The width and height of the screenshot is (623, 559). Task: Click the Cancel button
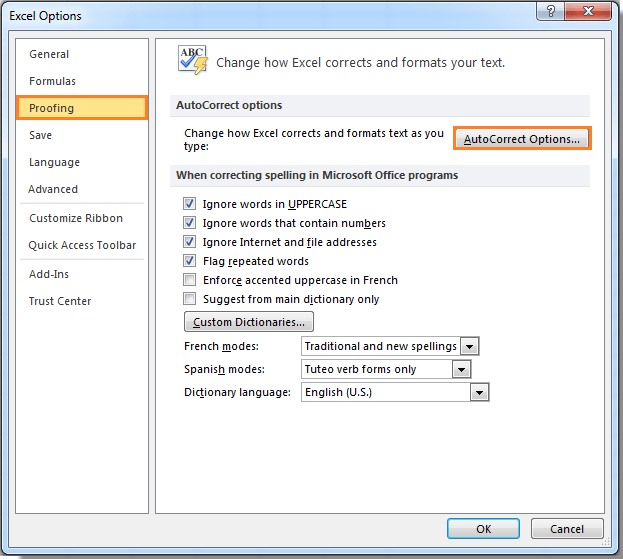[567, 529]
